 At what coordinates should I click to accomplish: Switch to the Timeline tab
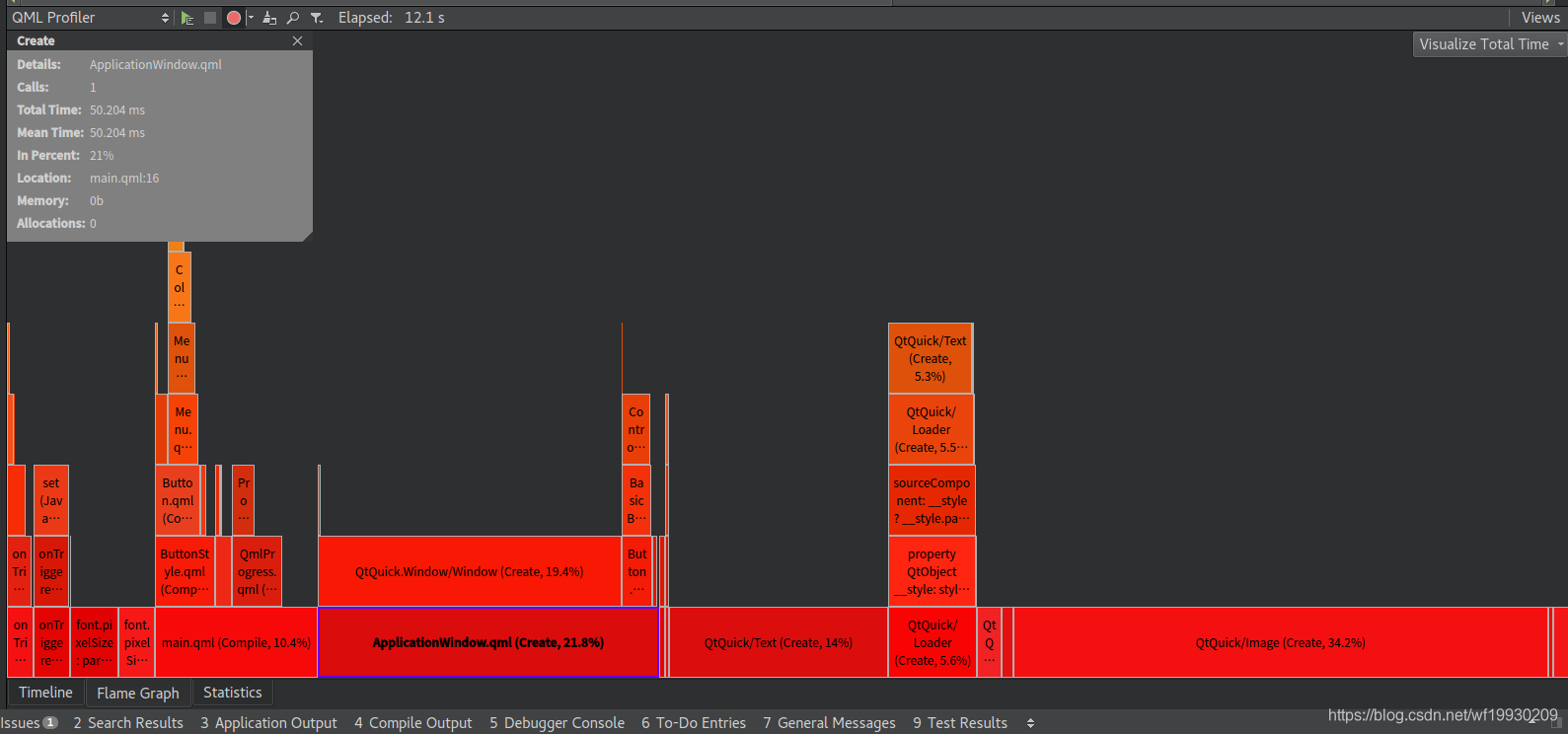point(45,693)
